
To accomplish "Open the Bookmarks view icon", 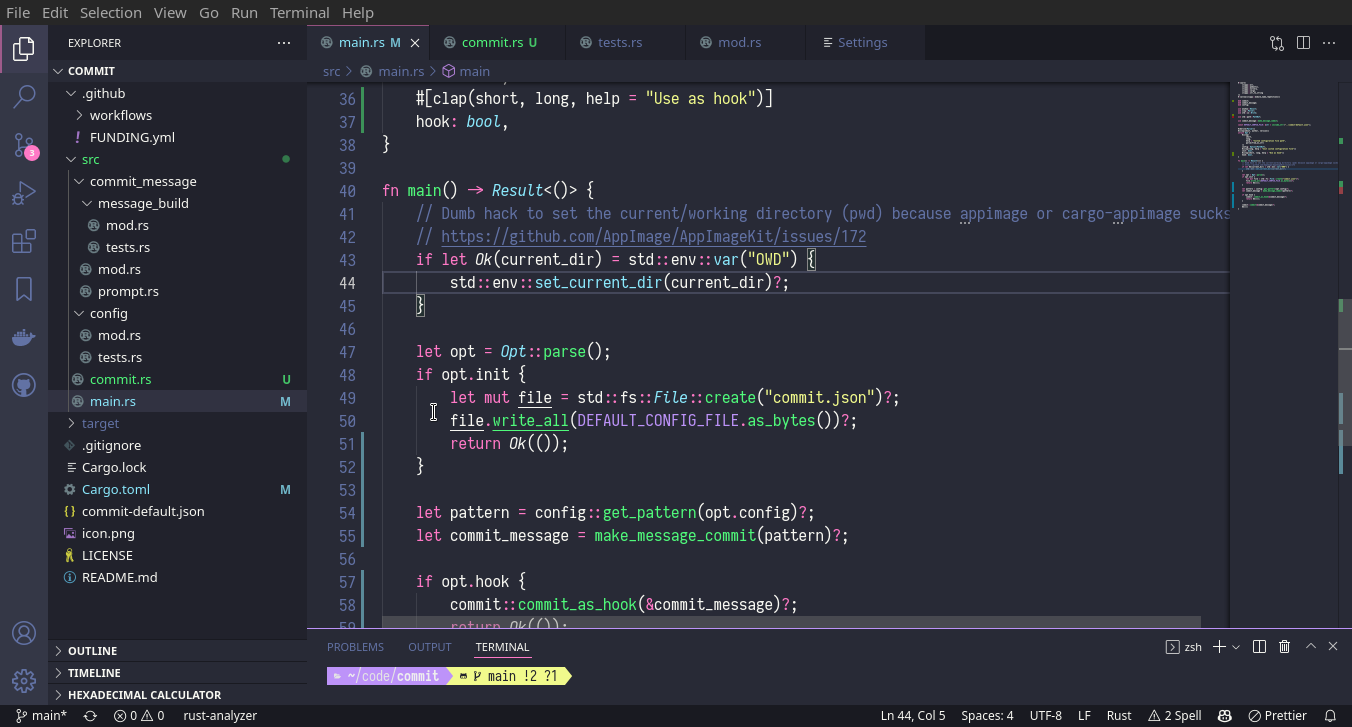I will tap(24, 290).
